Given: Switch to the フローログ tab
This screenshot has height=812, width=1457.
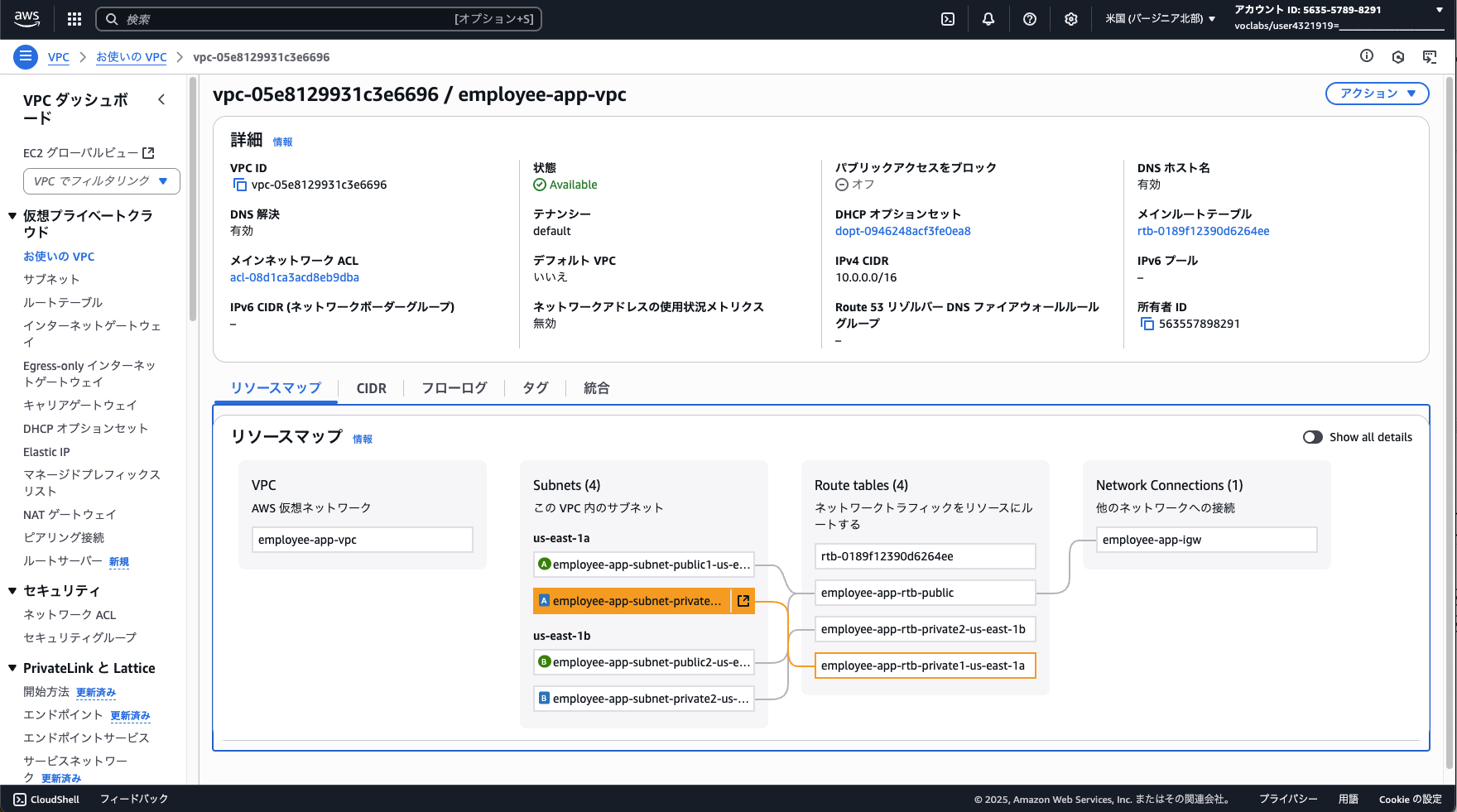Looking at the screenshot, I should [454, 388].
